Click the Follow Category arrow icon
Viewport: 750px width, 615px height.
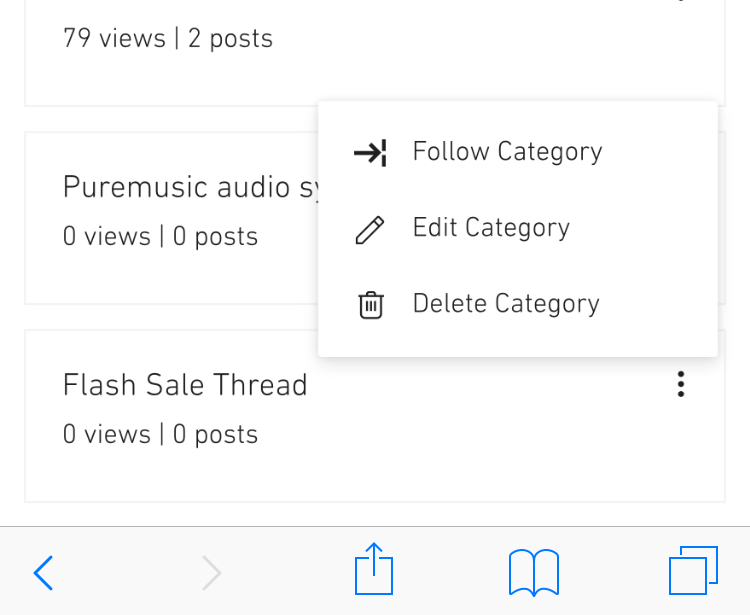coord(370,153)
